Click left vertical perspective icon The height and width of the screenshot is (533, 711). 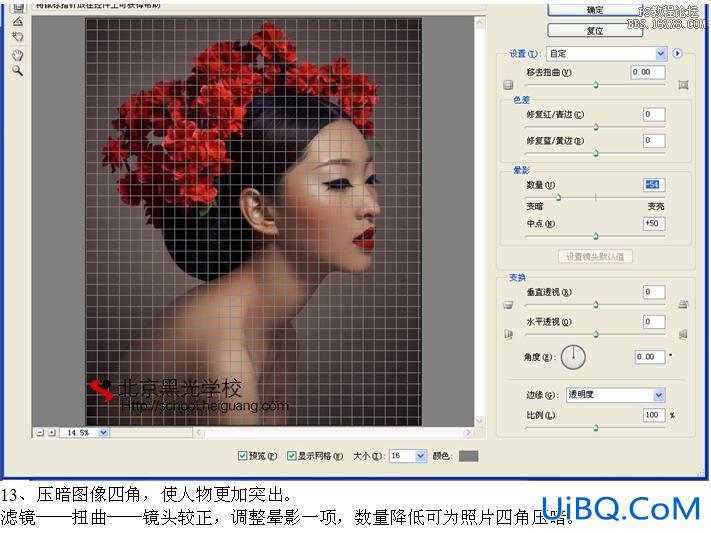[x=508, y=305]
